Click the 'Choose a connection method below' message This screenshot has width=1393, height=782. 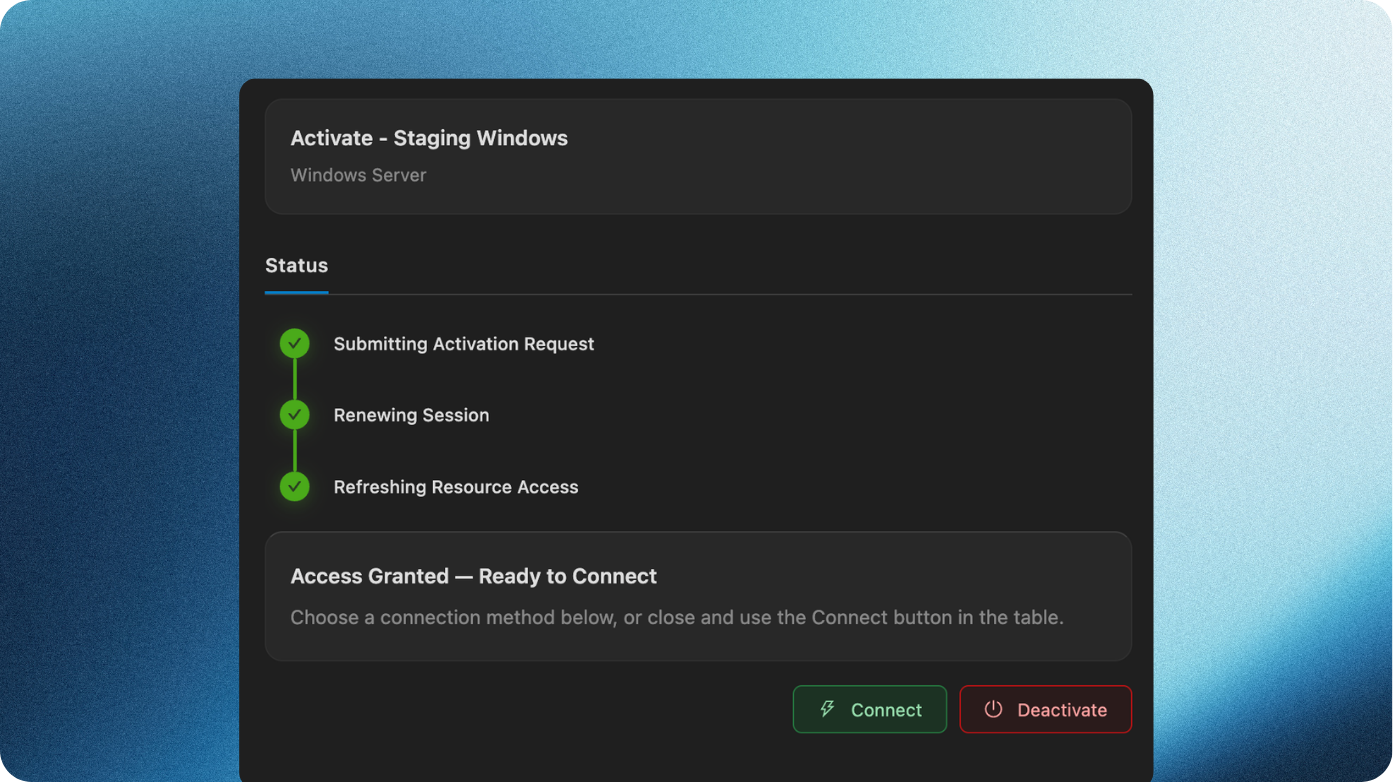pyautogui.click(x=677, y=617)
